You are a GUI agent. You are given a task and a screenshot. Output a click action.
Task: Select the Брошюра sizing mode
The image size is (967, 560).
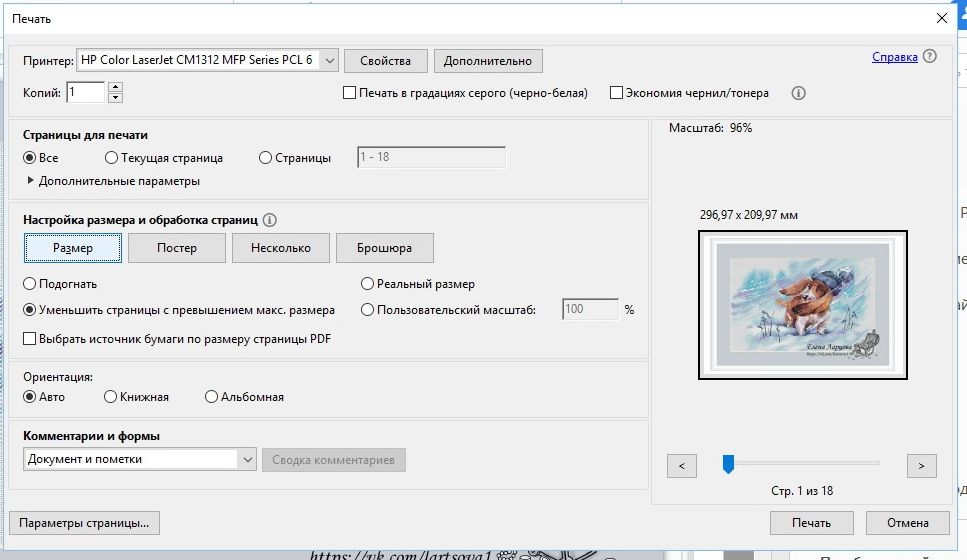click(384, 248)
